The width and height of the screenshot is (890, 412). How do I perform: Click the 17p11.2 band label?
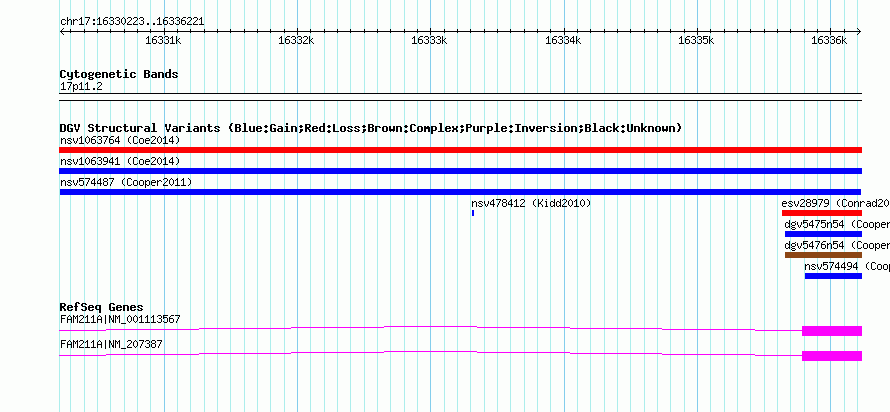(x=81, y=87)
